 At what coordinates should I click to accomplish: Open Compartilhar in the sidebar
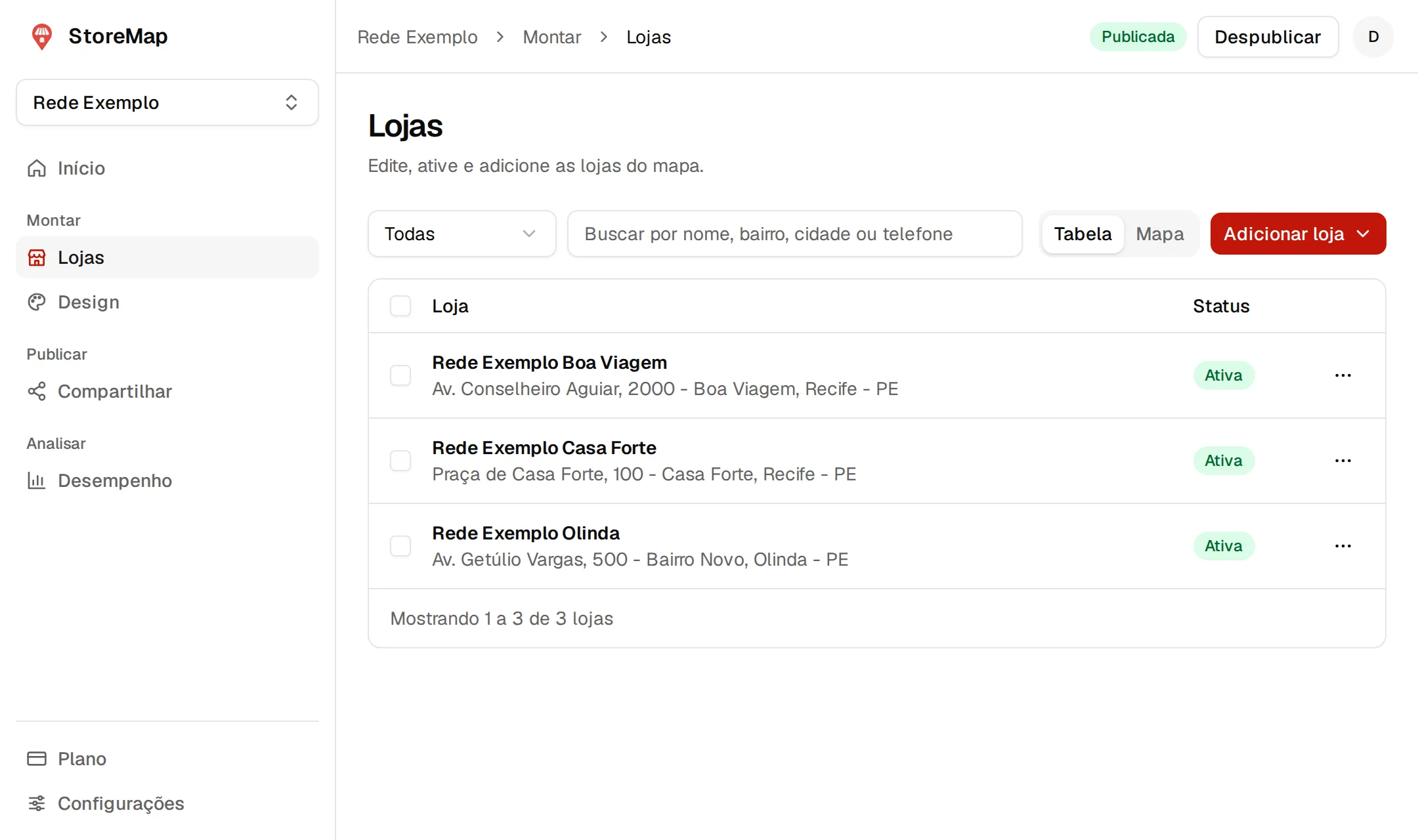[167, 391]
